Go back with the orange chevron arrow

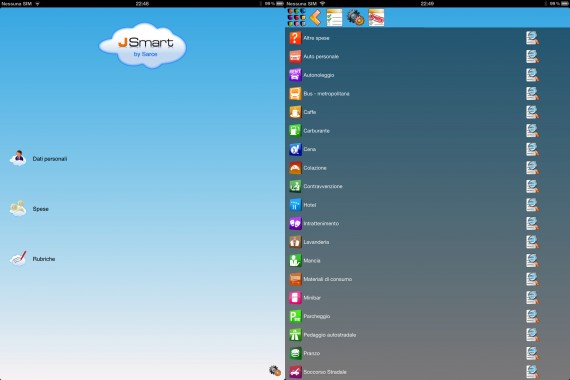(315, 17)
